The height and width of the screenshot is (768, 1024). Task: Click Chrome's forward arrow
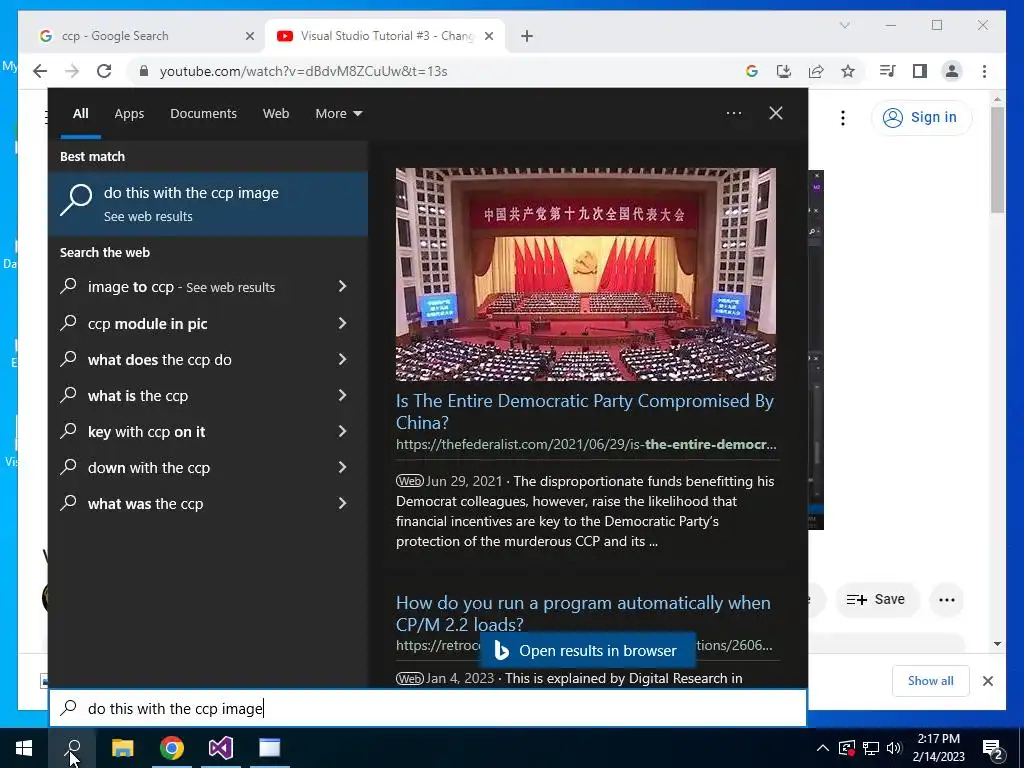point(72,71)
